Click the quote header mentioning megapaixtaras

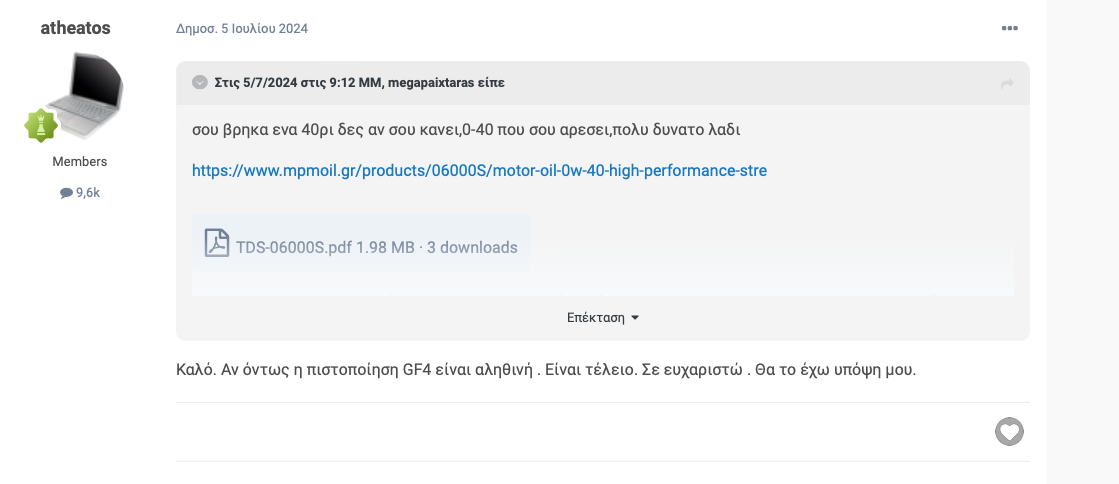(360, 83)
